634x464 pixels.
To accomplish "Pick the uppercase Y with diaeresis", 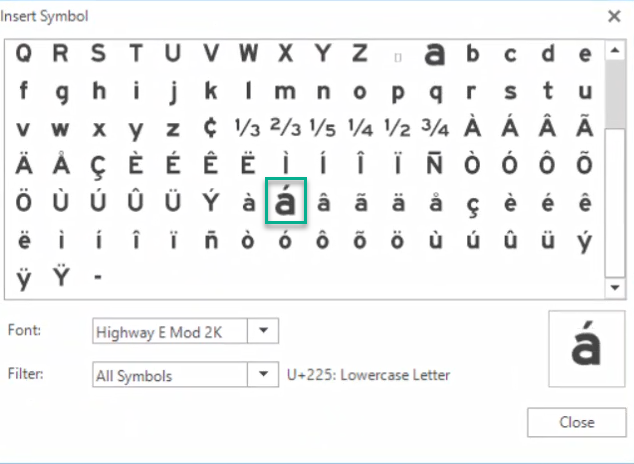I will click(60, 278).
